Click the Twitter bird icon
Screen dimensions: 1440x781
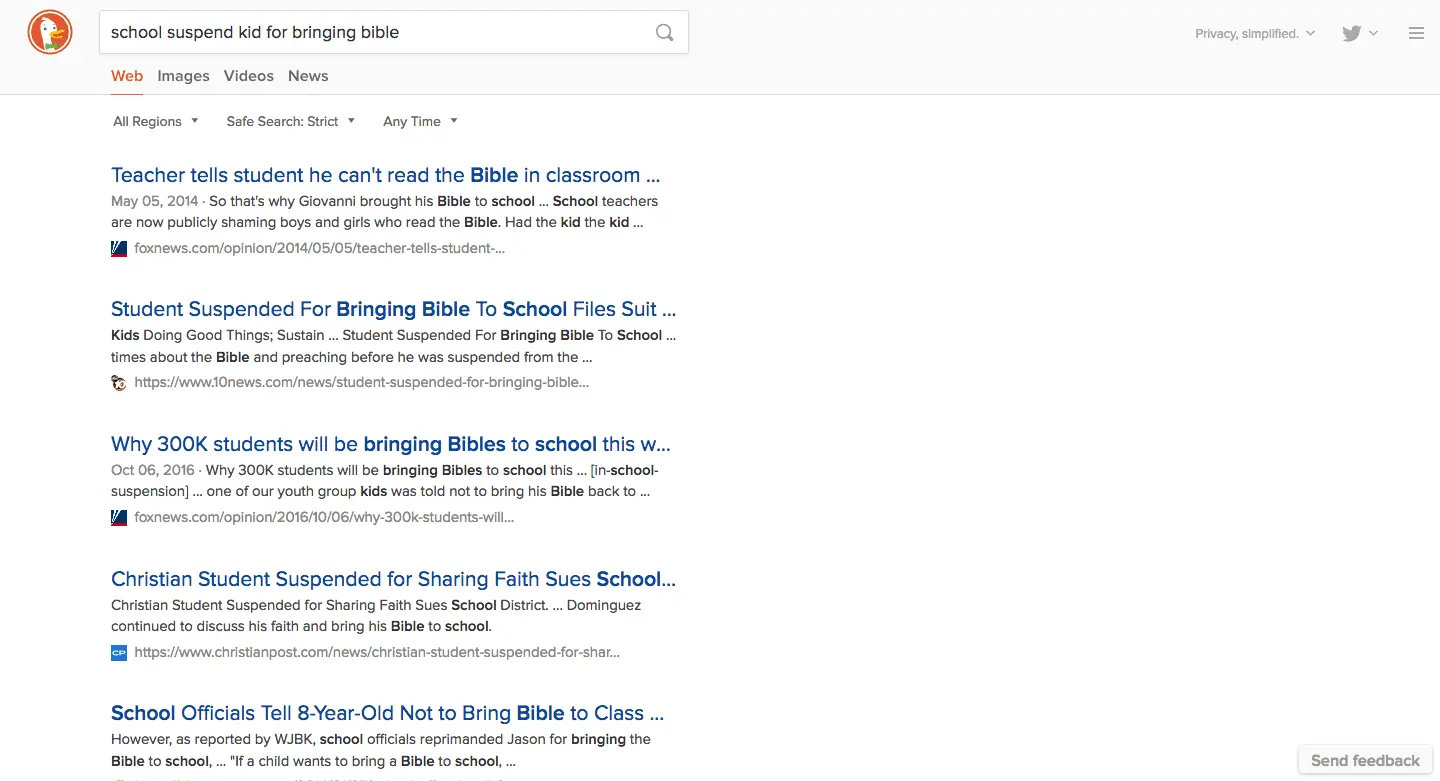tap(1351, 33)
